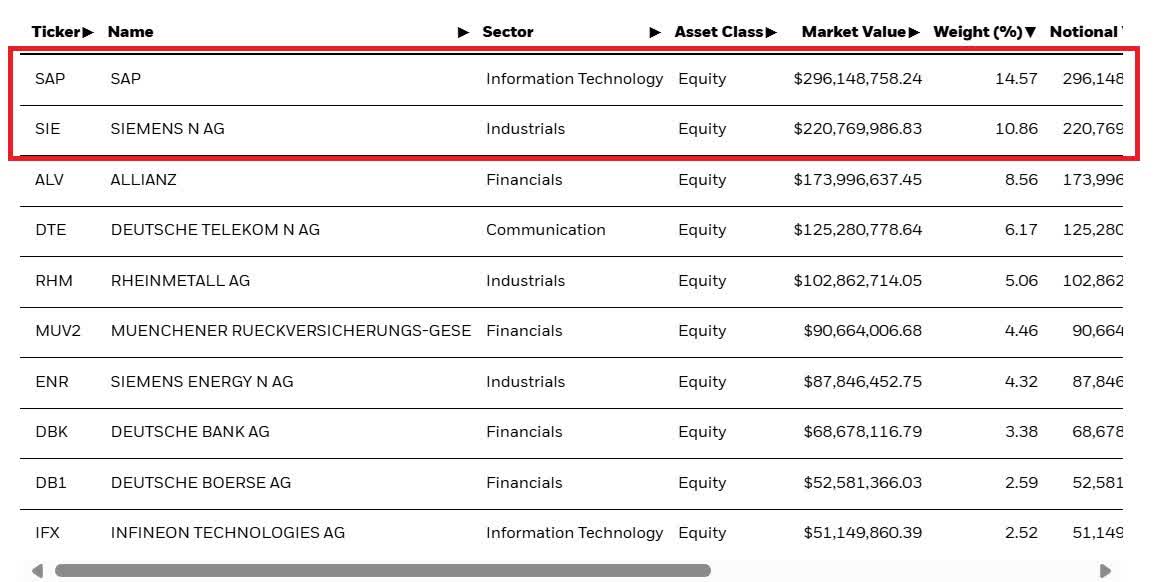Click the Name column sort arrow
Image resolution: width=1163 pixels, height=582 pixels.
click(463, 32)
